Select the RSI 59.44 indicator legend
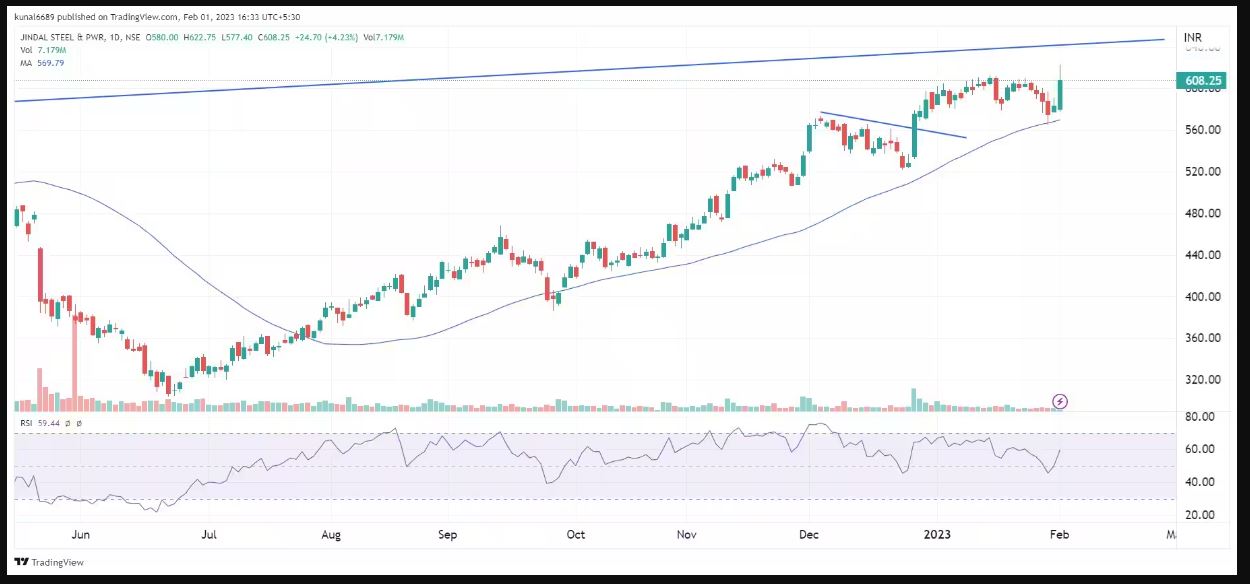The height and width of the screenshot is (584, 1250). pyautogui.click(x=40, y=425)
